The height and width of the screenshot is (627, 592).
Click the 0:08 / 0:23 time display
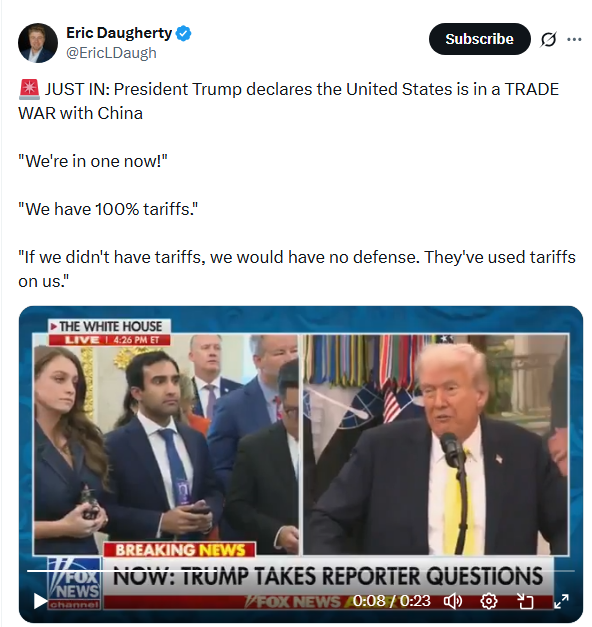pos(392,601)
